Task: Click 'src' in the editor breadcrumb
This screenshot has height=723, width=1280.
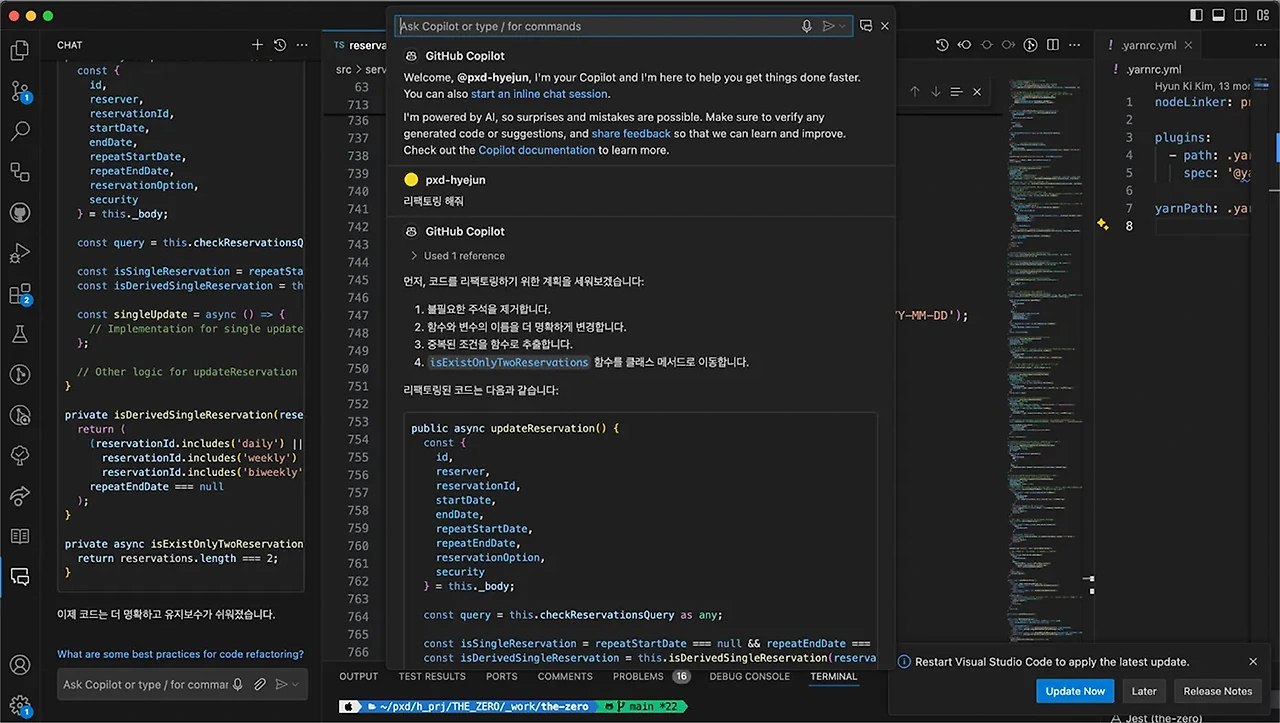Action: [344, 69]
